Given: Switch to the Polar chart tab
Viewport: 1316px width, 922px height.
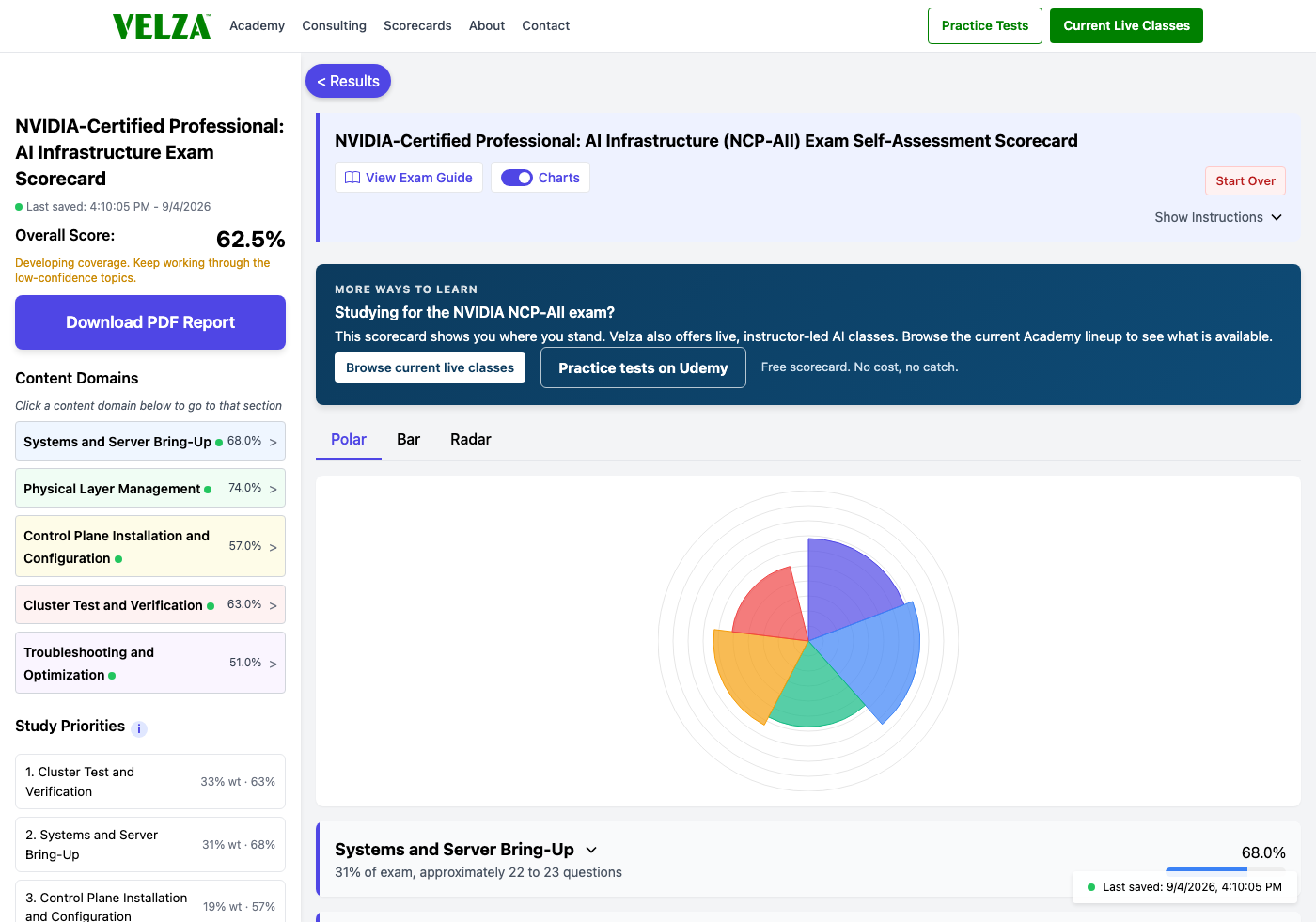Looking at the screenshot, I should (349, 440).
